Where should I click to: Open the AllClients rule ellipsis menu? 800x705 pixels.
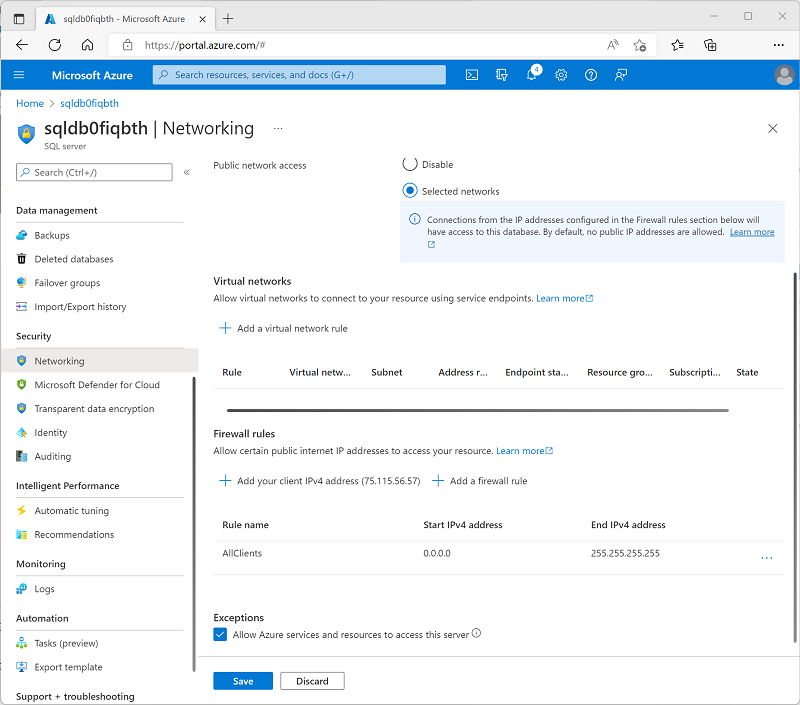[766, 558]
